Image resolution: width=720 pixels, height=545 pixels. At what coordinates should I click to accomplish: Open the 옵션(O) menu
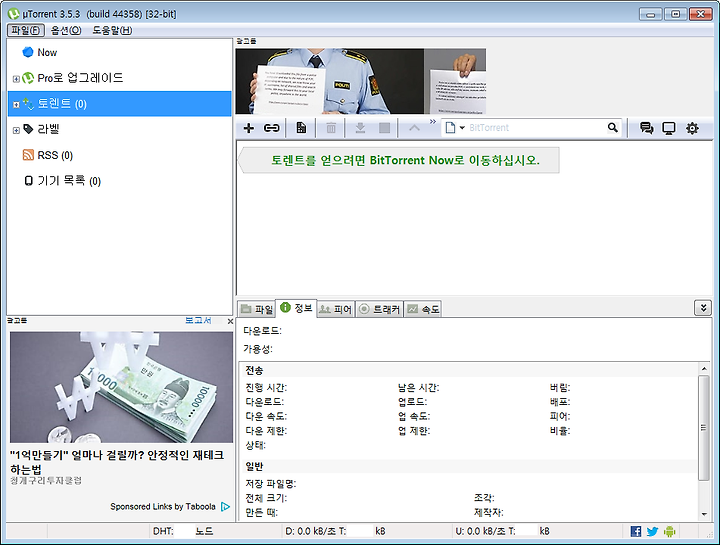pos(66,30)
